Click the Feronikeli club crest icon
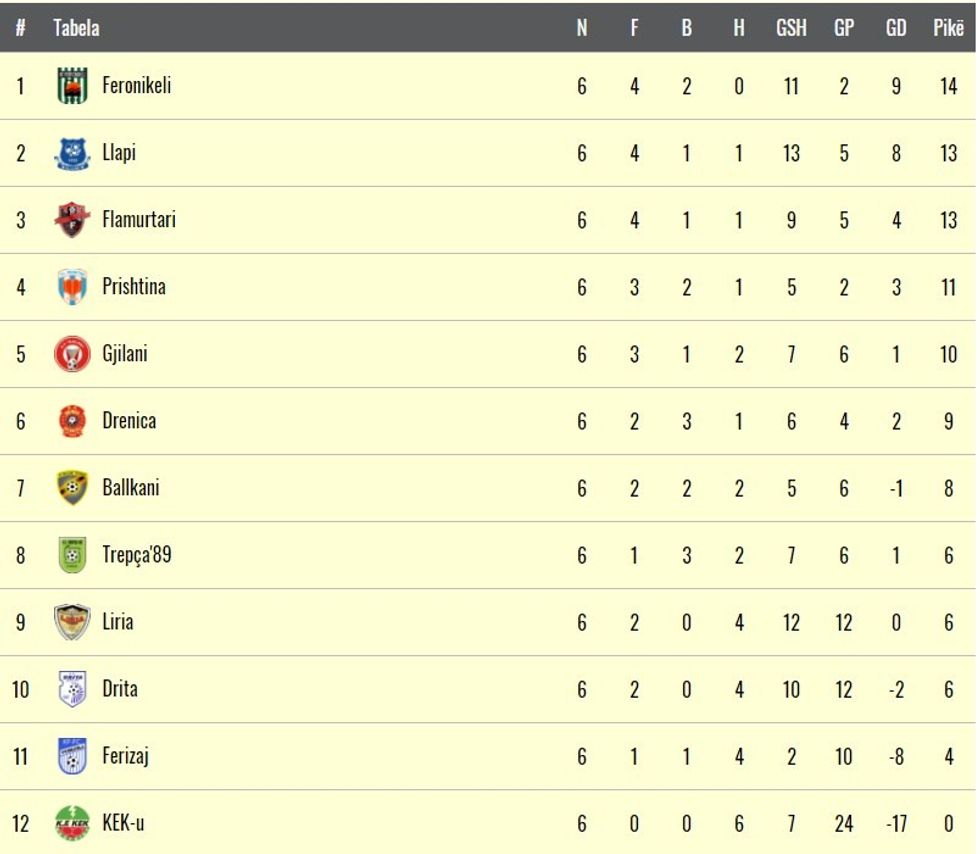Screen dimensions: 980x854 click(72, 86)
